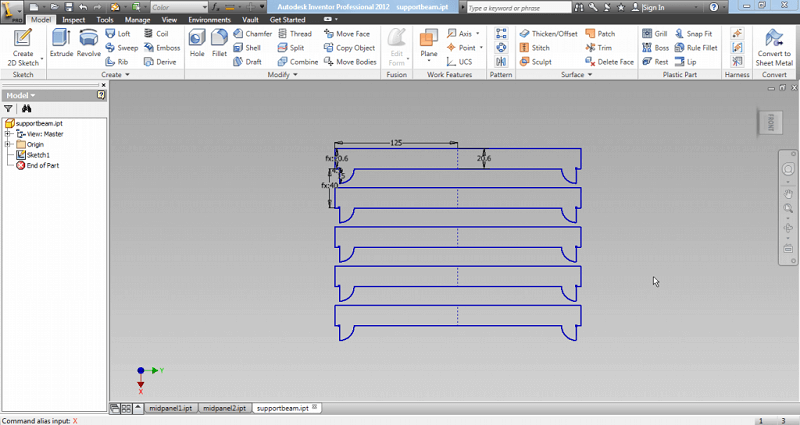Viewport: 800px width, 425px height.
Task: Select the Emboss tool
Action: 162,48
